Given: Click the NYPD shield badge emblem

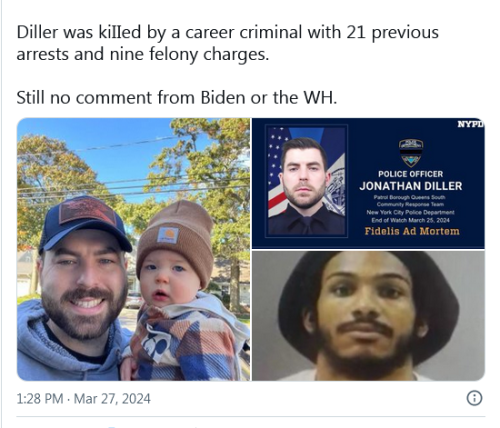Looking at the screenshot, I should click(x=411, y=153).
